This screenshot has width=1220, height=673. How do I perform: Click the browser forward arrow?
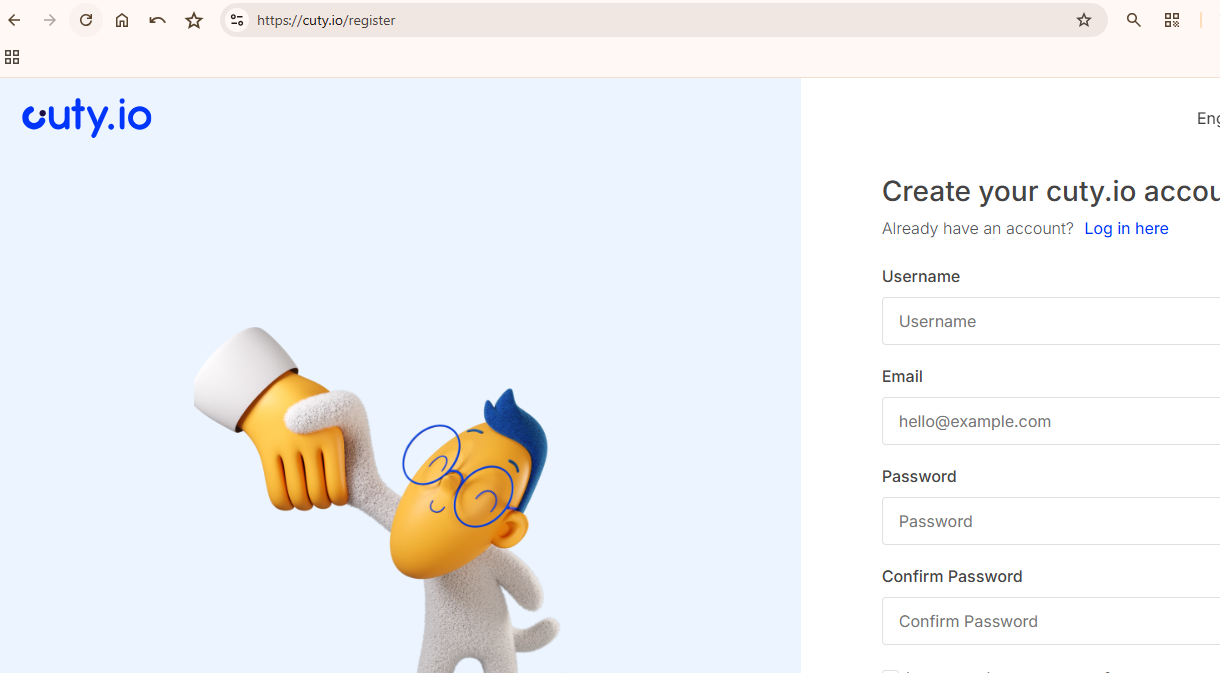50,20
